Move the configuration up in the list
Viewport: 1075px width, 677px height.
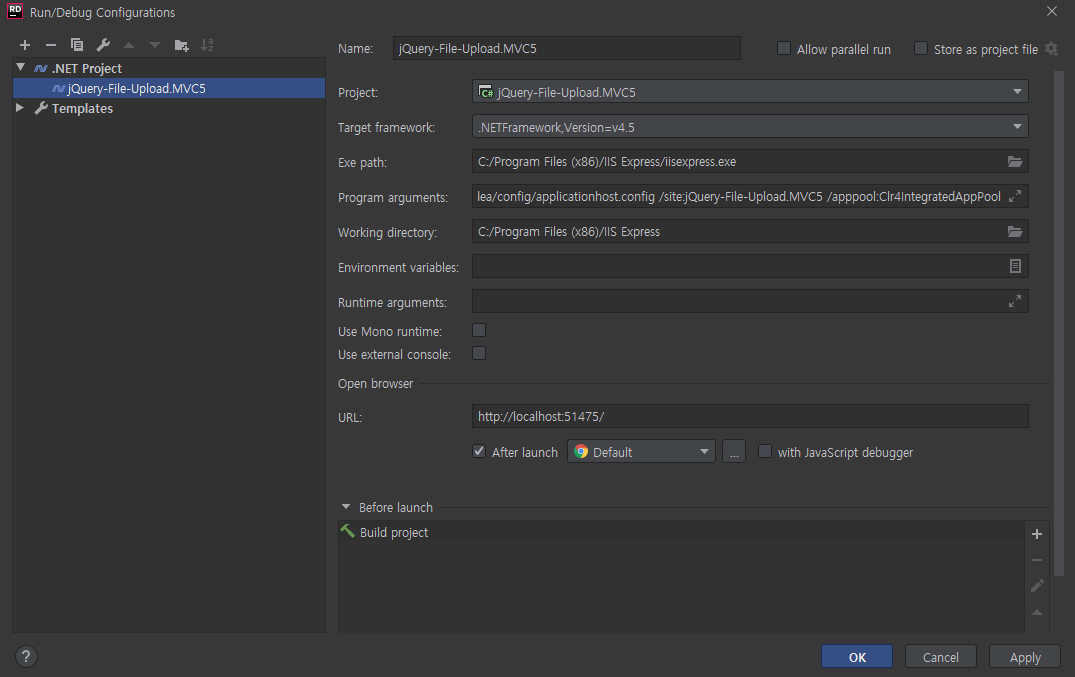129,45
